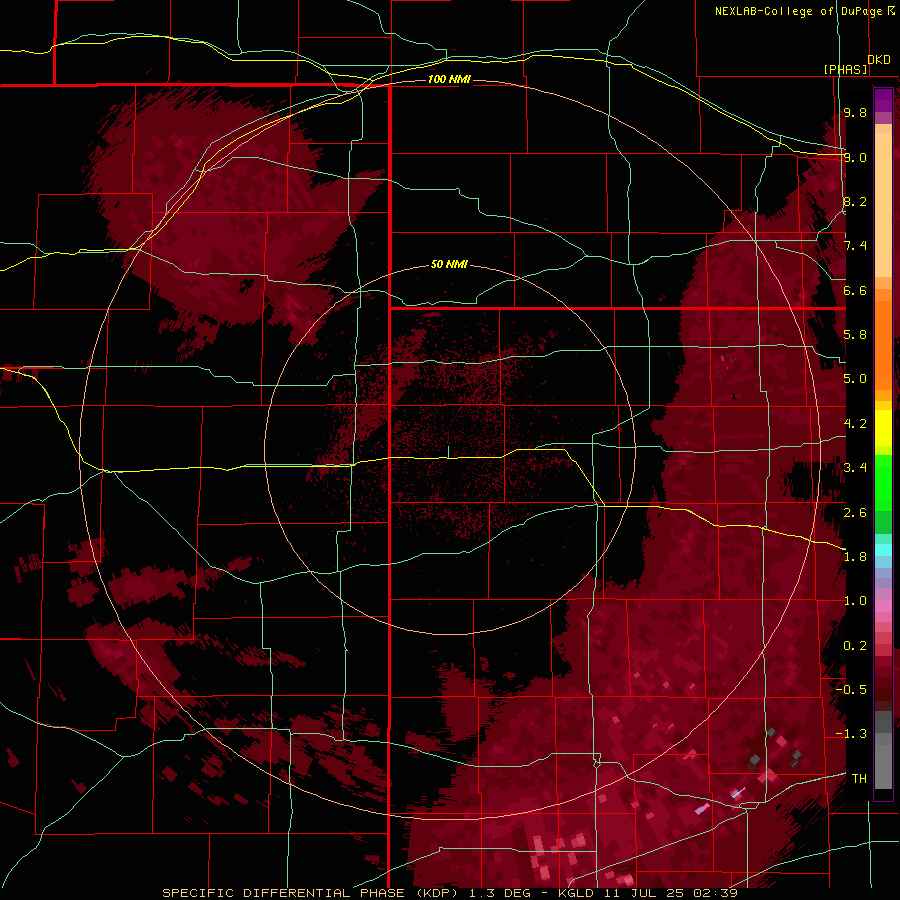Pick the 5.8 scale value
900x900 pixels.
[x=855, y=335]
